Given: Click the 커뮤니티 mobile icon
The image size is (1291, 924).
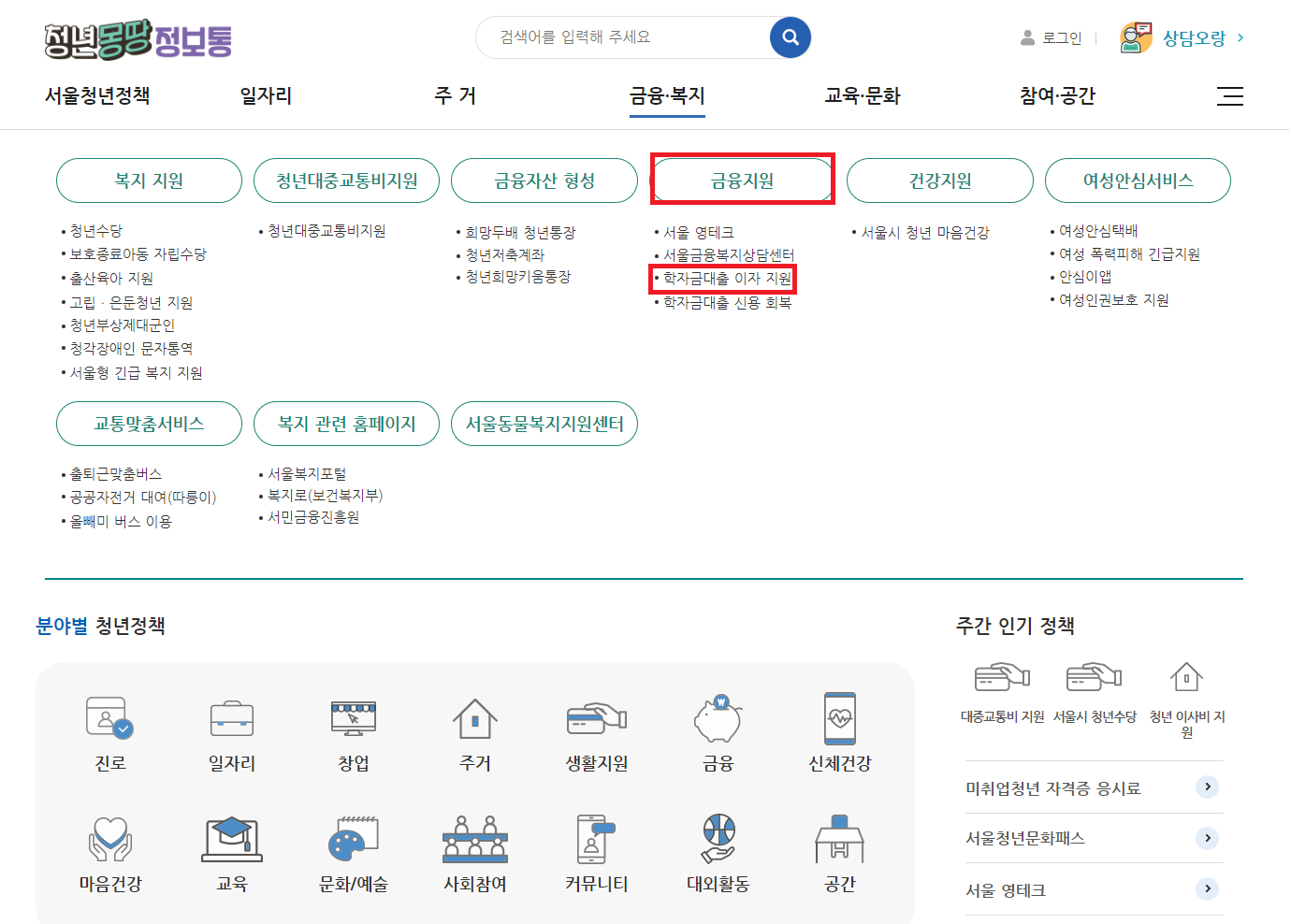Looking at the screenshot, I should pyautogui.click(x=596, y=840).
